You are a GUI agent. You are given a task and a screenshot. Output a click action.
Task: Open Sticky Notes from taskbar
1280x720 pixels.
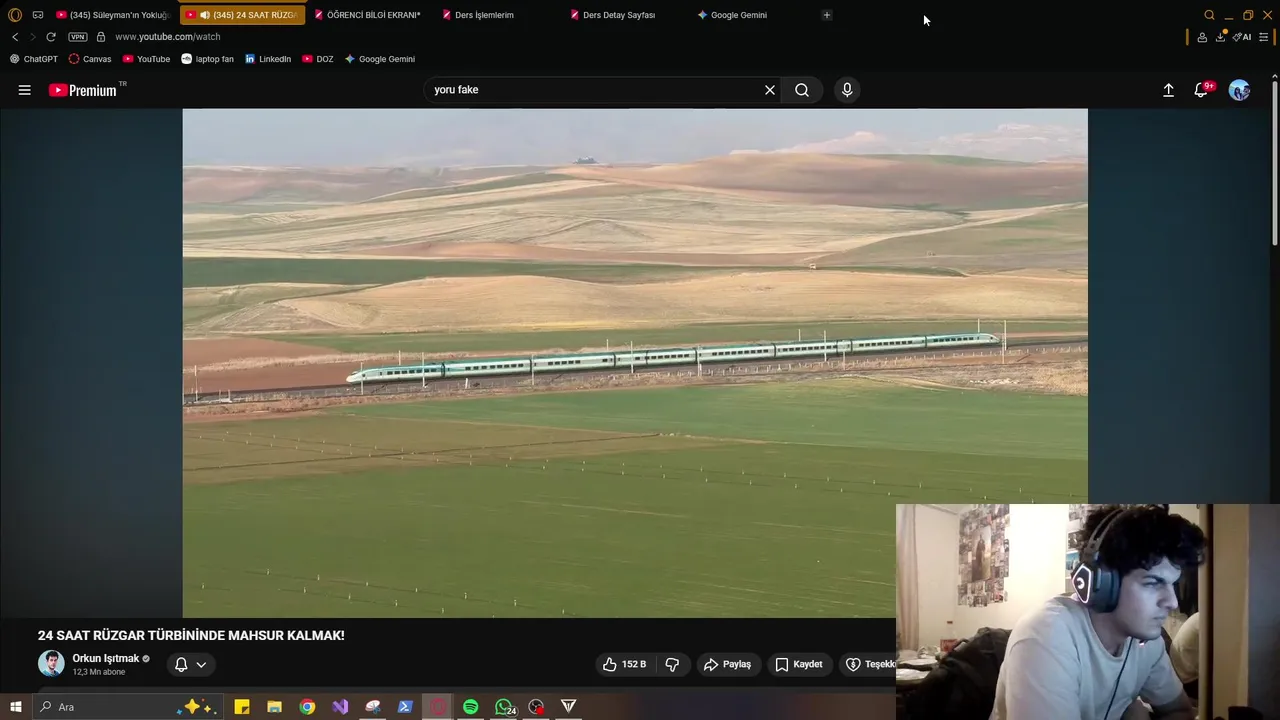[242, 707]
